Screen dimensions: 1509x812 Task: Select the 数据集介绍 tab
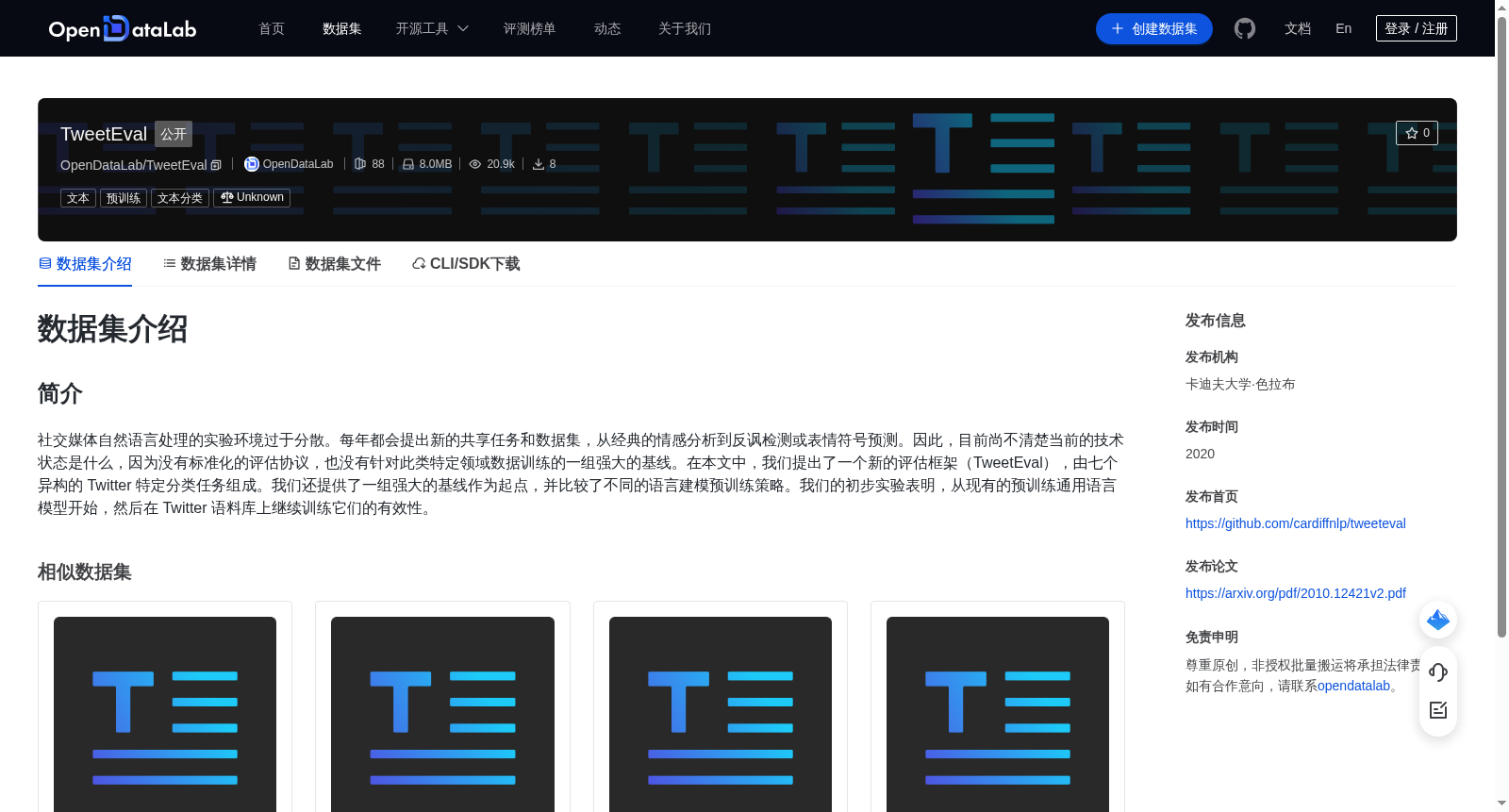pos(85,264)
